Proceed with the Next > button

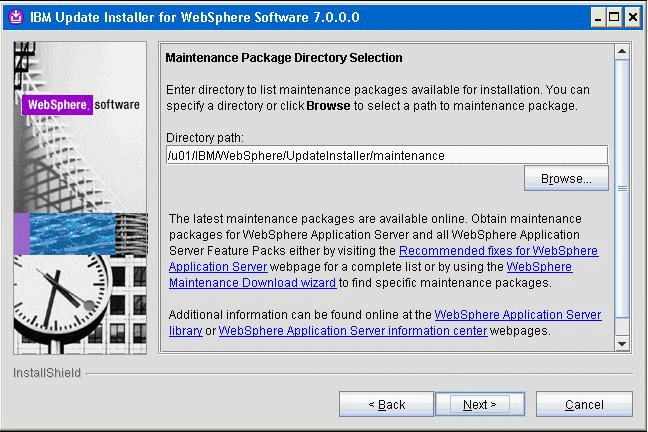480,404
